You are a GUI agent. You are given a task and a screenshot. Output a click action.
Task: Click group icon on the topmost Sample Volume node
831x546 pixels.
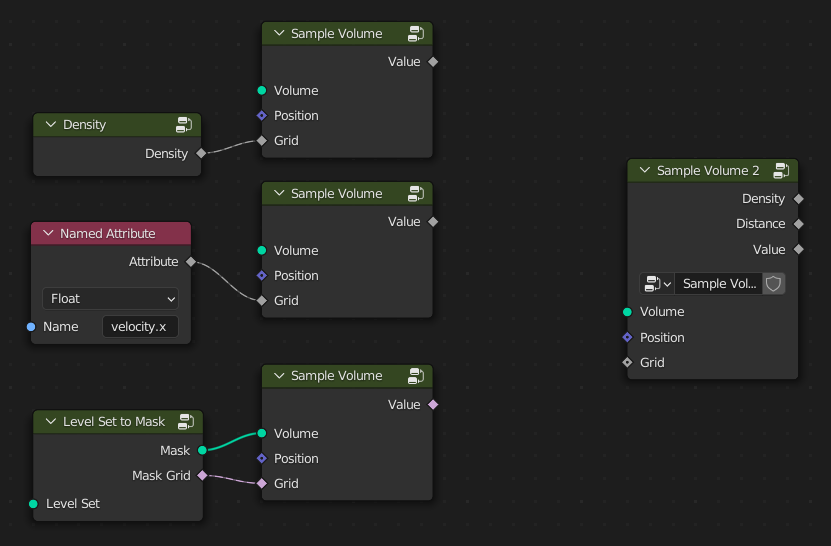coord(416,34)
